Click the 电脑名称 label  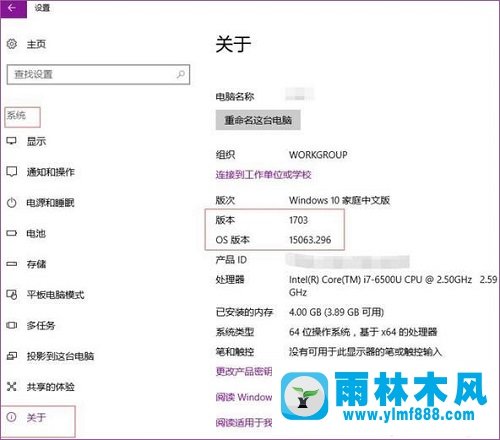[x=235, y=97]
